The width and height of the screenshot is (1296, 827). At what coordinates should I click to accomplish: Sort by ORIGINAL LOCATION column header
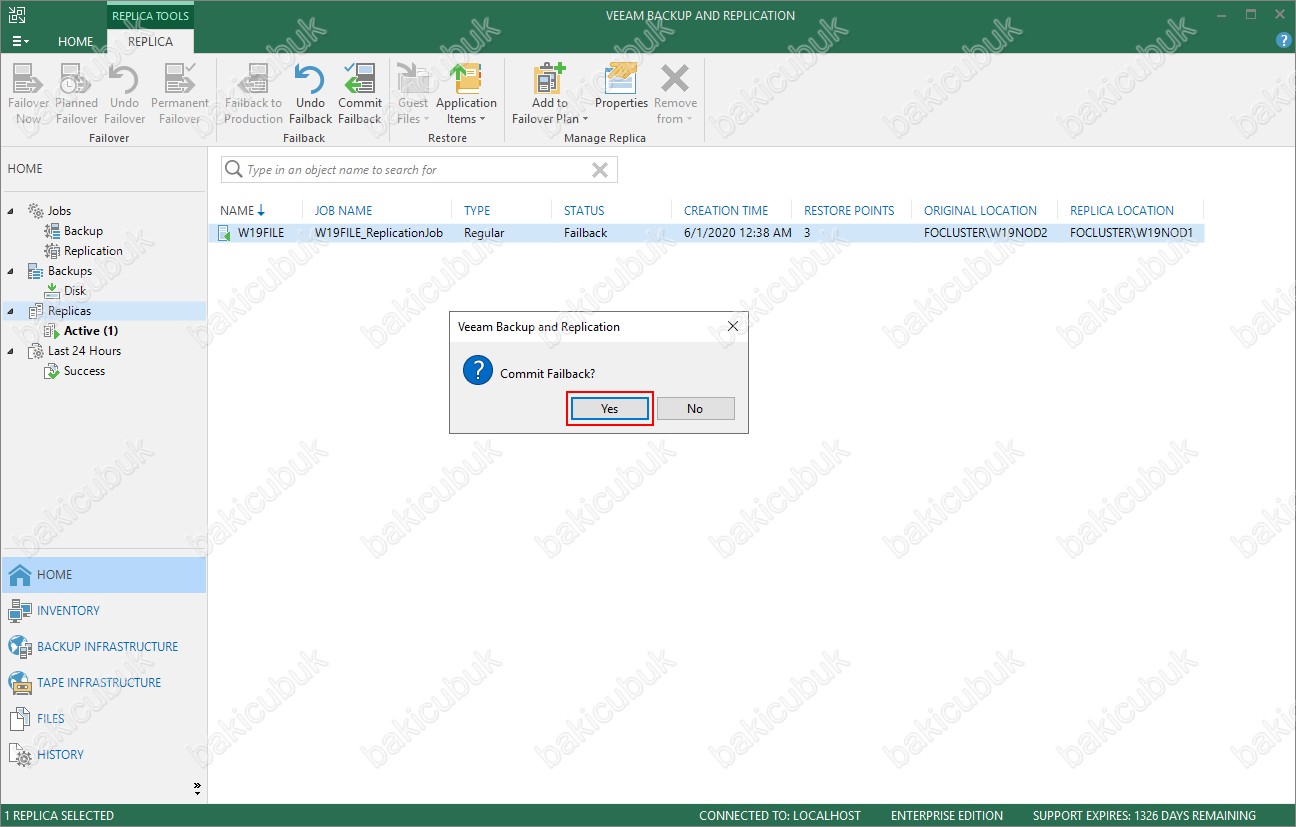coord(980,210)
